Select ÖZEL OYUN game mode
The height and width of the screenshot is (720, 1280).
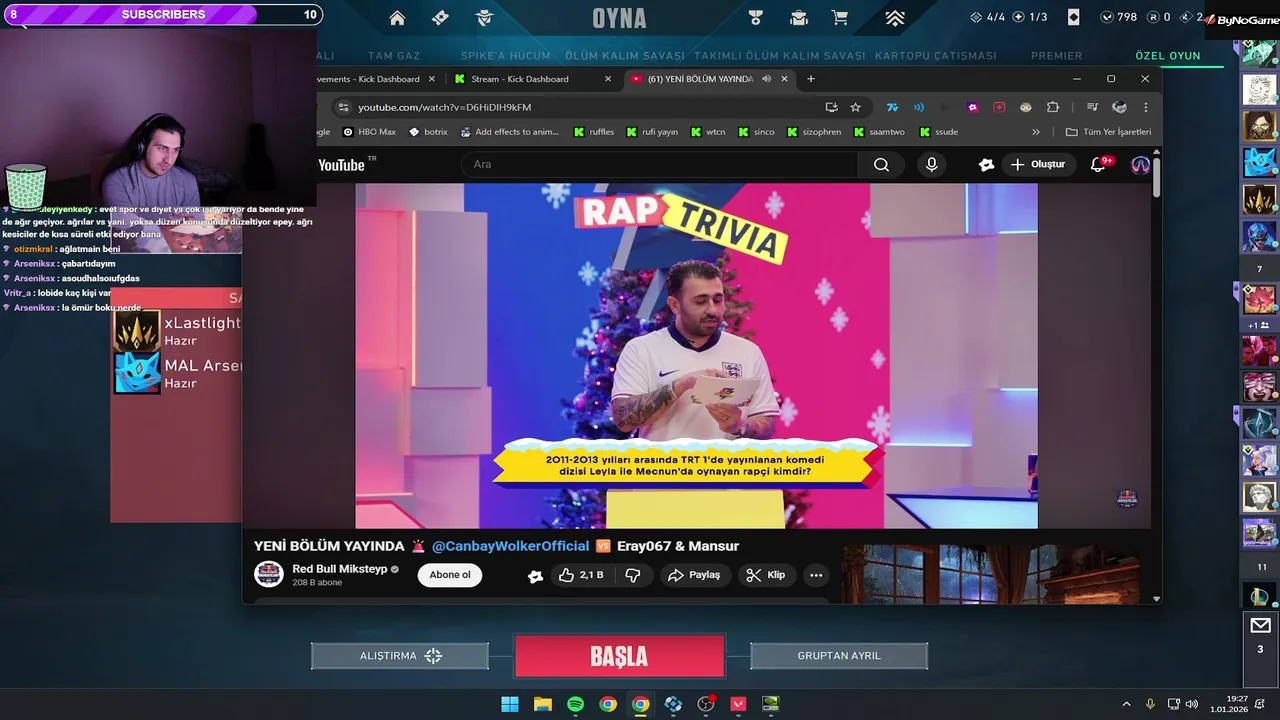click(1168, 56)
